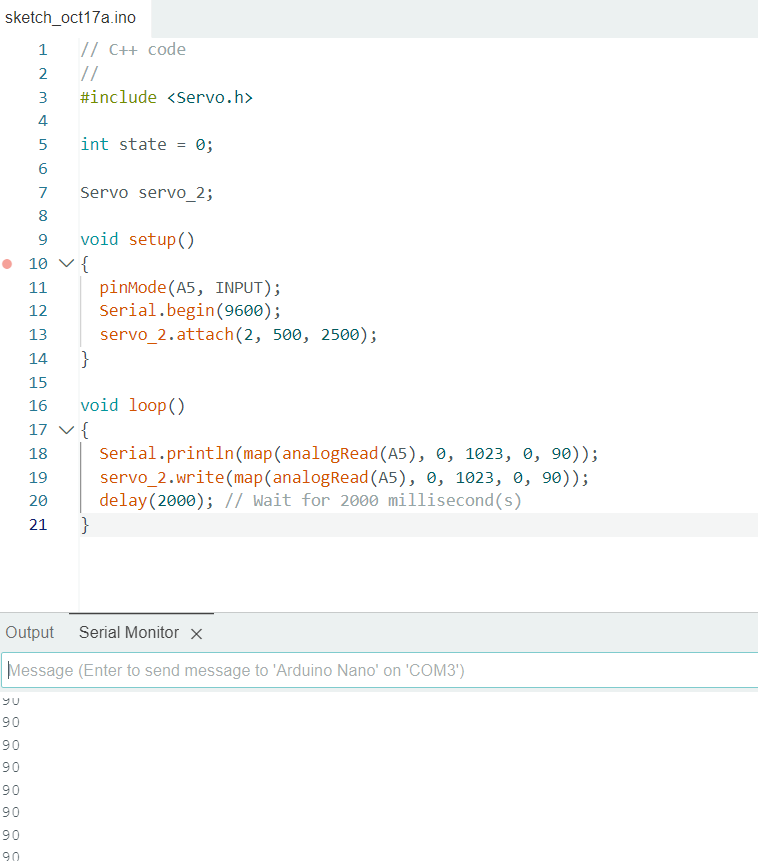Click the Serial.println map statement
The image size is (758, 861).
pos(349,454)
